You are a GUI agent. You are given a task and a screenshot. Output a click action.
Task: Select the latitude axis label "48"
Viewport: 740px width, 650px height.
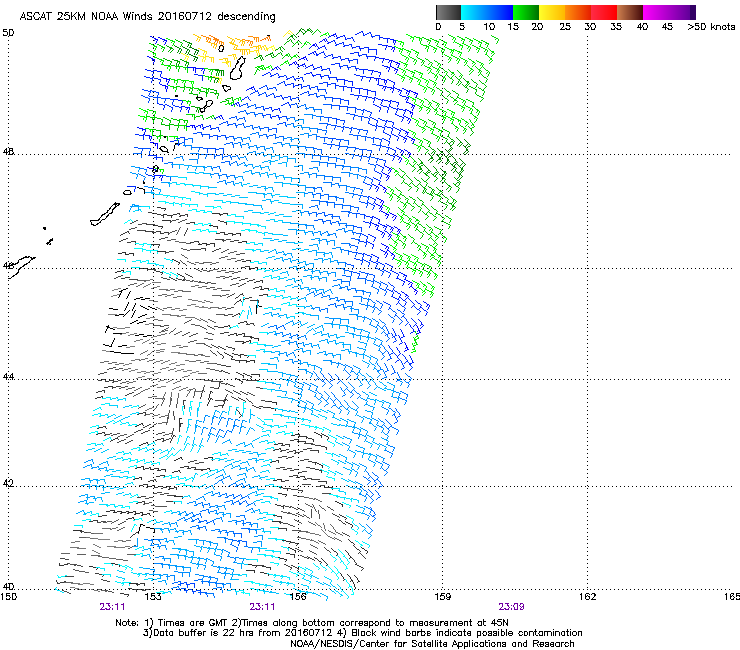[8, 152]
